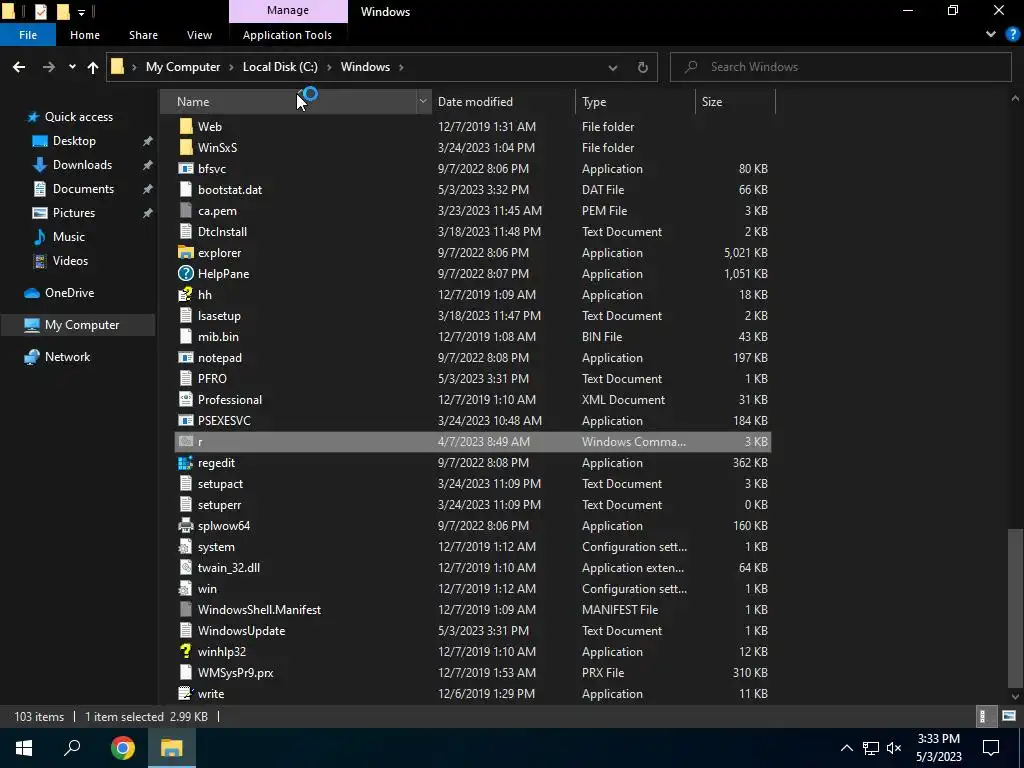This screenshot has width=1024, height=768.
Task: Expand the Windows breadcrumb chevron
Action: point(401,67)
